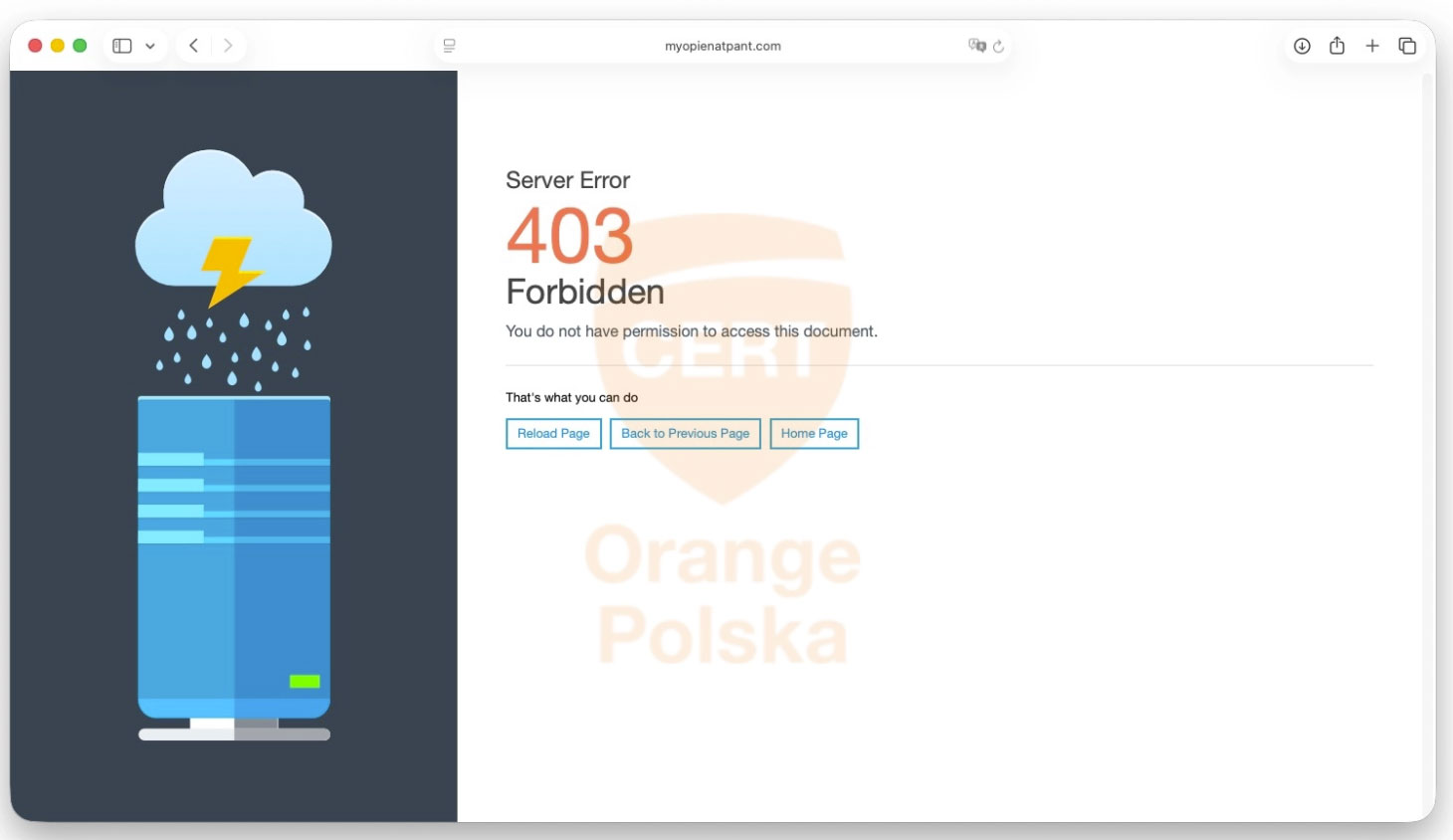Image resolution: width=1453 pixels, height=840 pixels.
Task: Open the translate page icon
Action: pyautogui.click(x=976, y=46)
